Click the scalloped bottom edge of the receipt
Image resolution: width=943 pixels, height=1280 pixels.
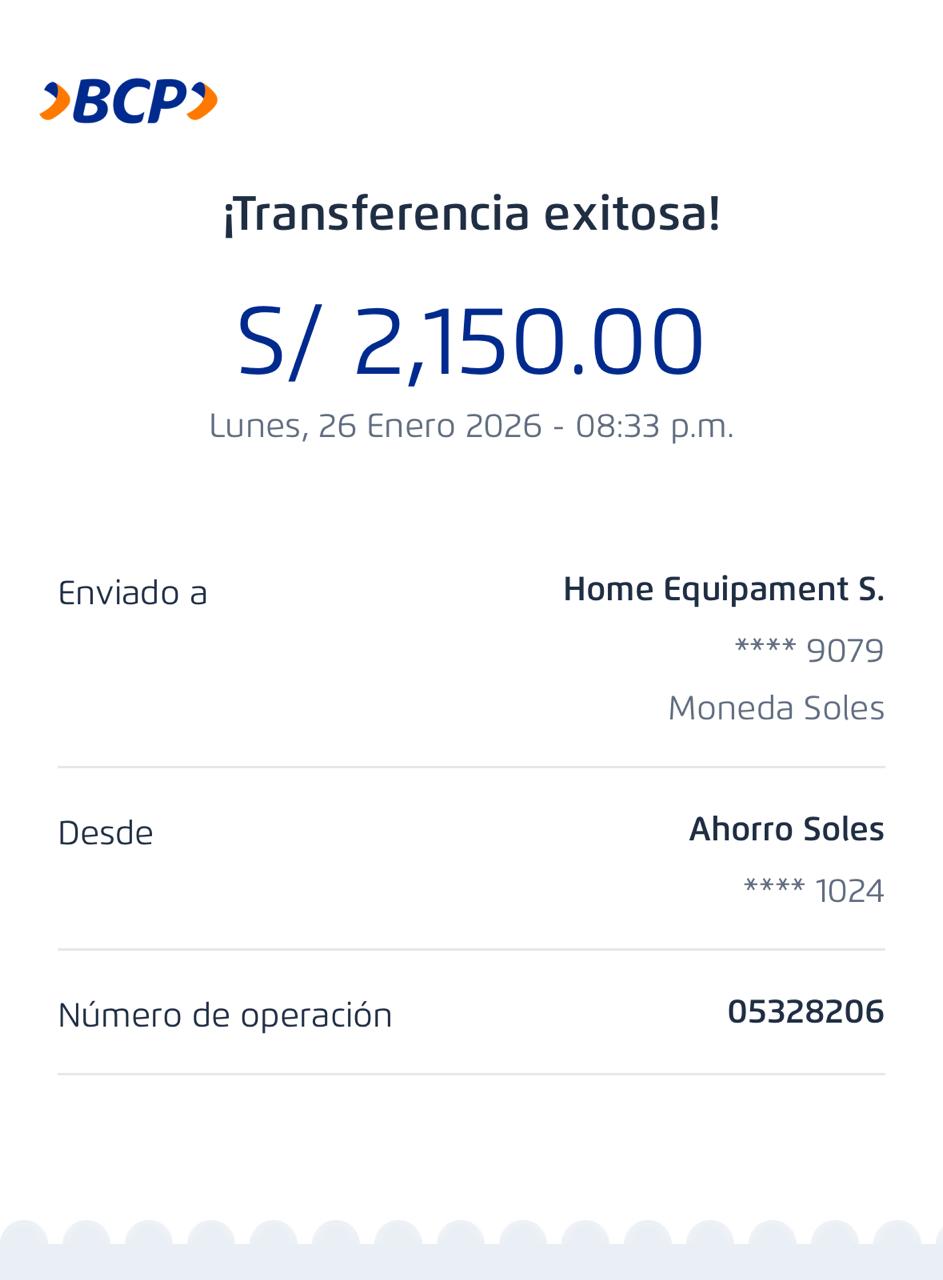(471, 1248)
